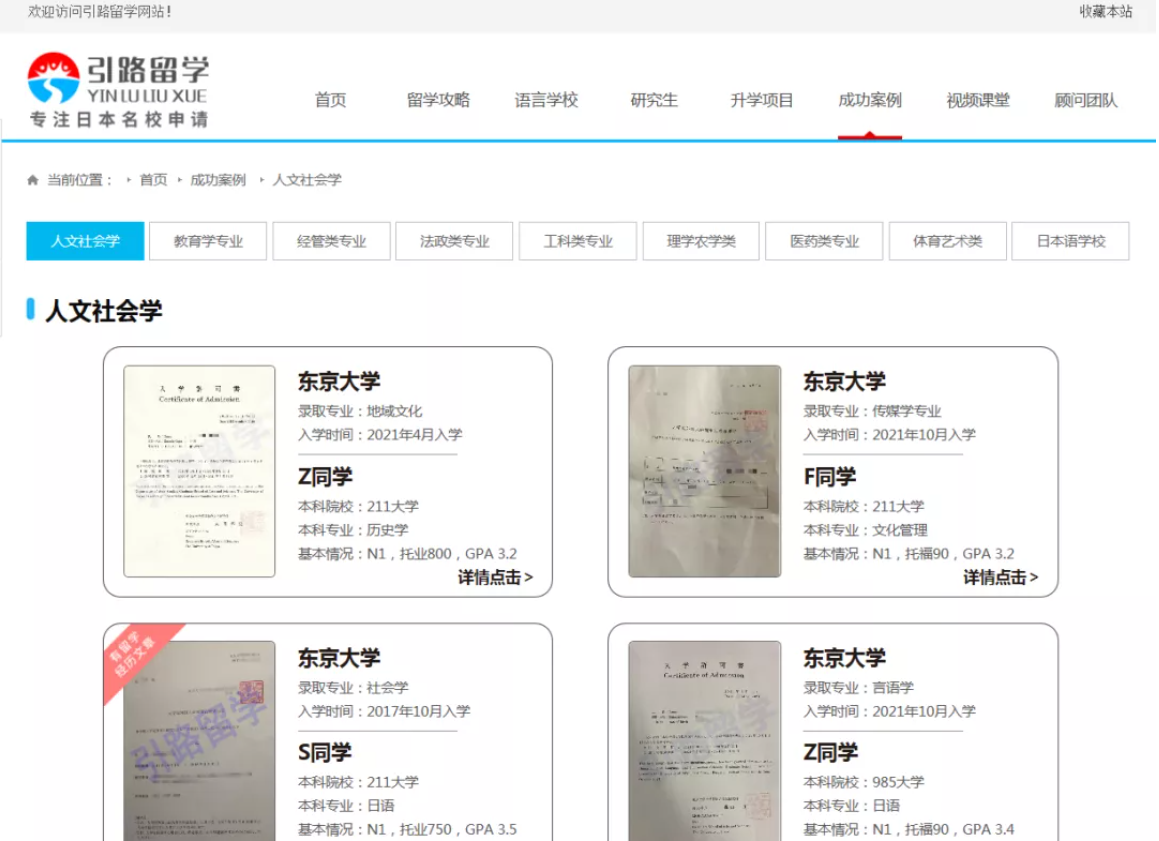Screen dimensions: 1159x841
Task: Select the 日本语学校 tab
Action: coord(1070,241)
